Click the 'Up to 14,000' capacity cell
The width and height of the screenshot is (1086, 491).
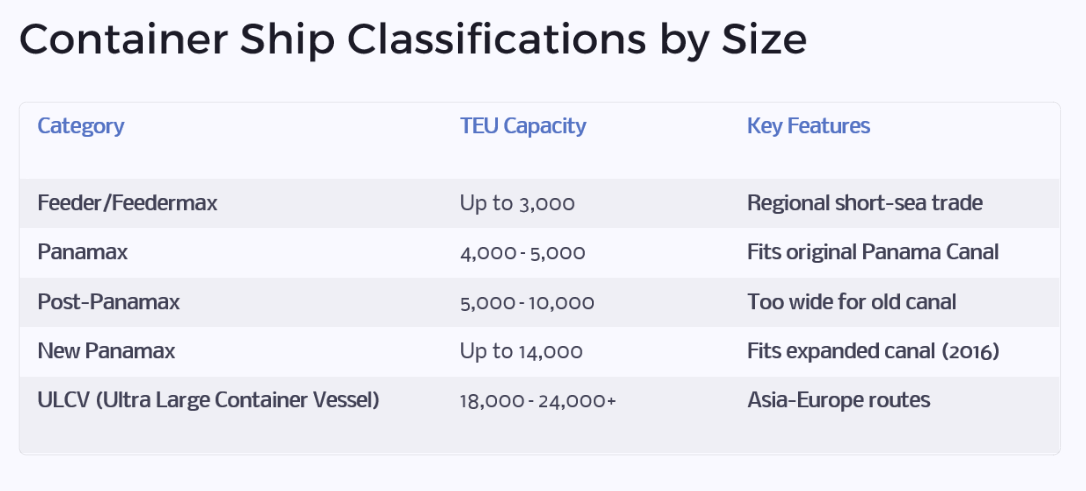point(521,351)
